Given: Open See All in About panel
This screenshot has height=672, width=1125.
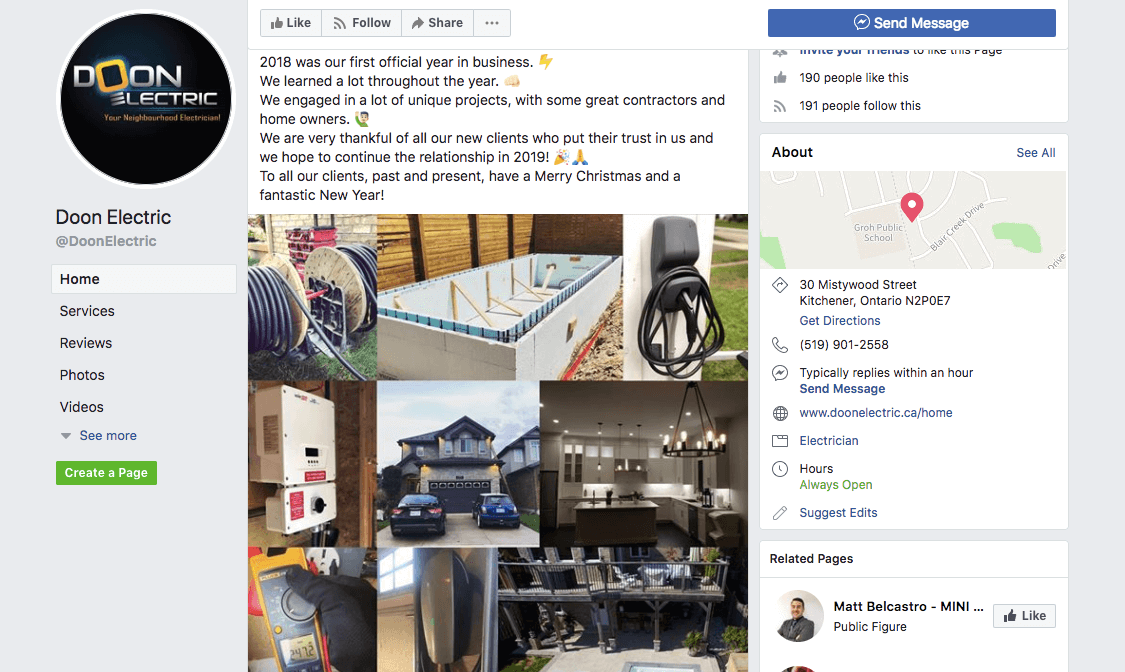Looking at the screenshot, I should tap(1035, 153).
